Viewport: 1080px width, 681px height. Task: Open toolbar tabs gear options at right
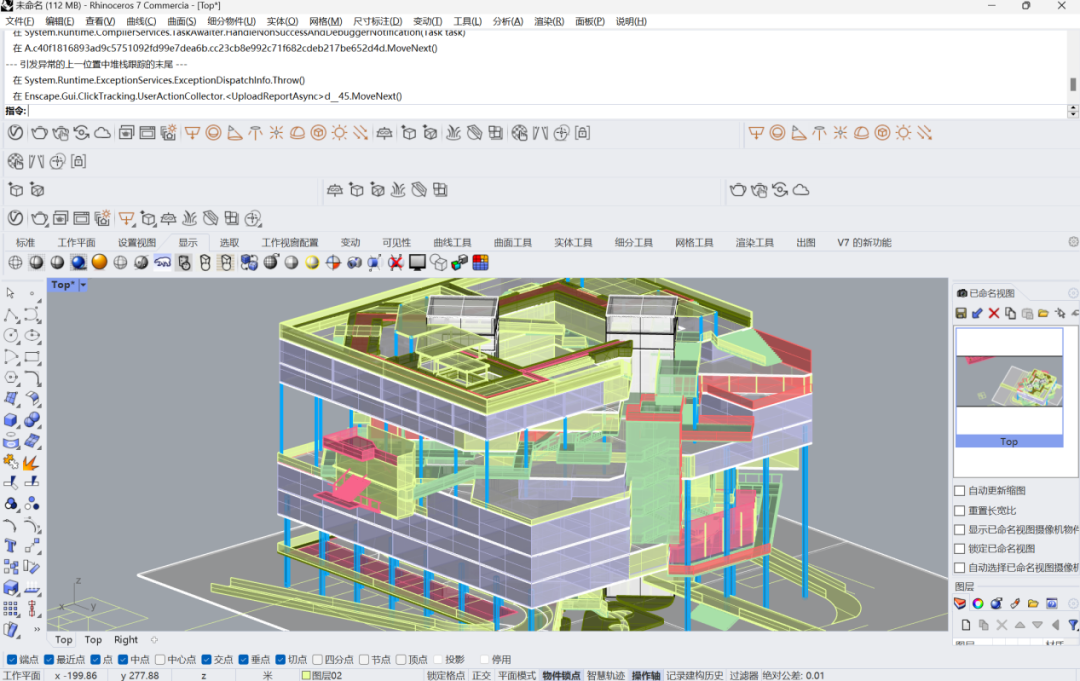click(1073, 242)
